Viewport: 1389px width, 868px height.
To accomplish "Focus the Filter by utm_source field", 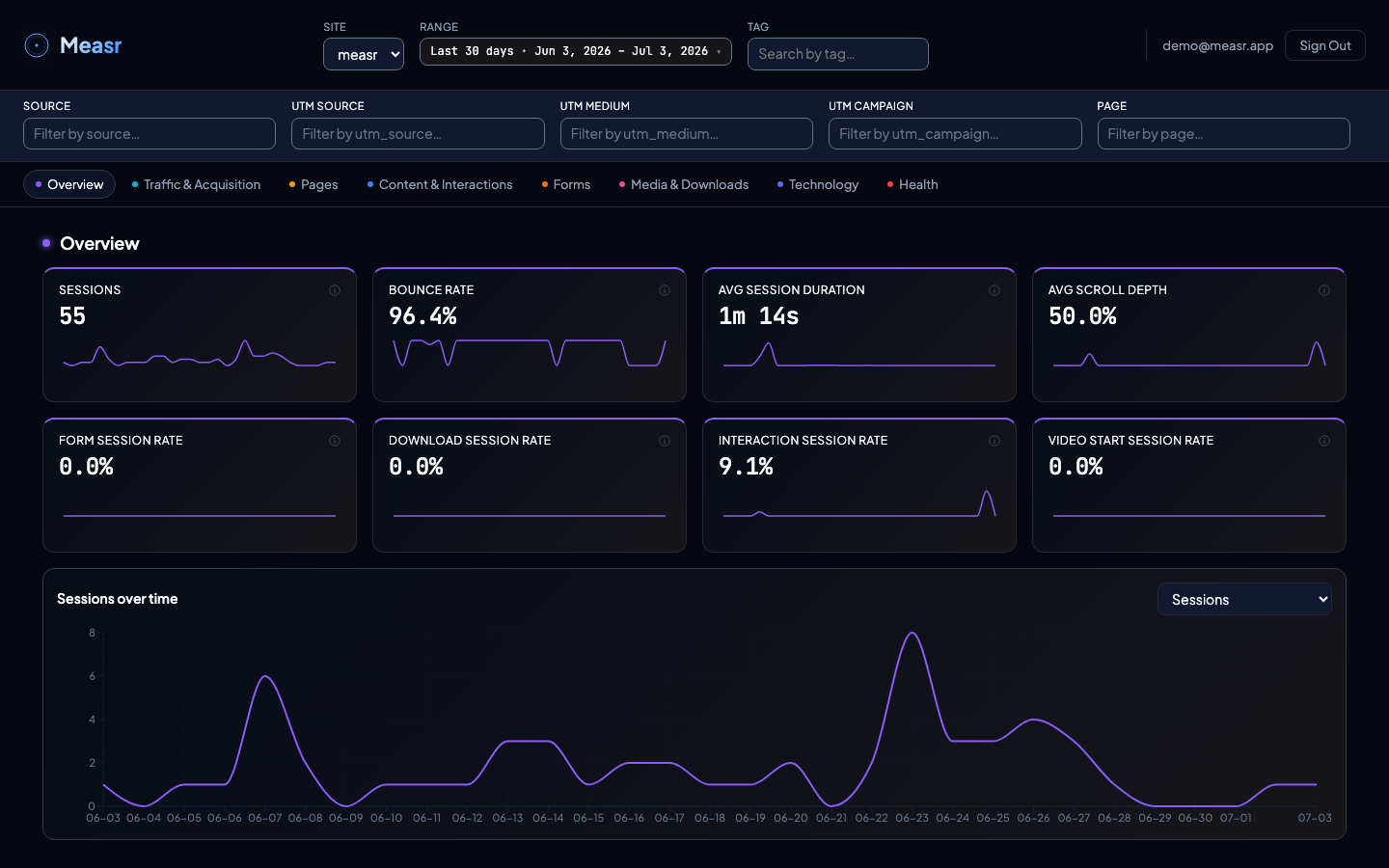I will 418,134.
